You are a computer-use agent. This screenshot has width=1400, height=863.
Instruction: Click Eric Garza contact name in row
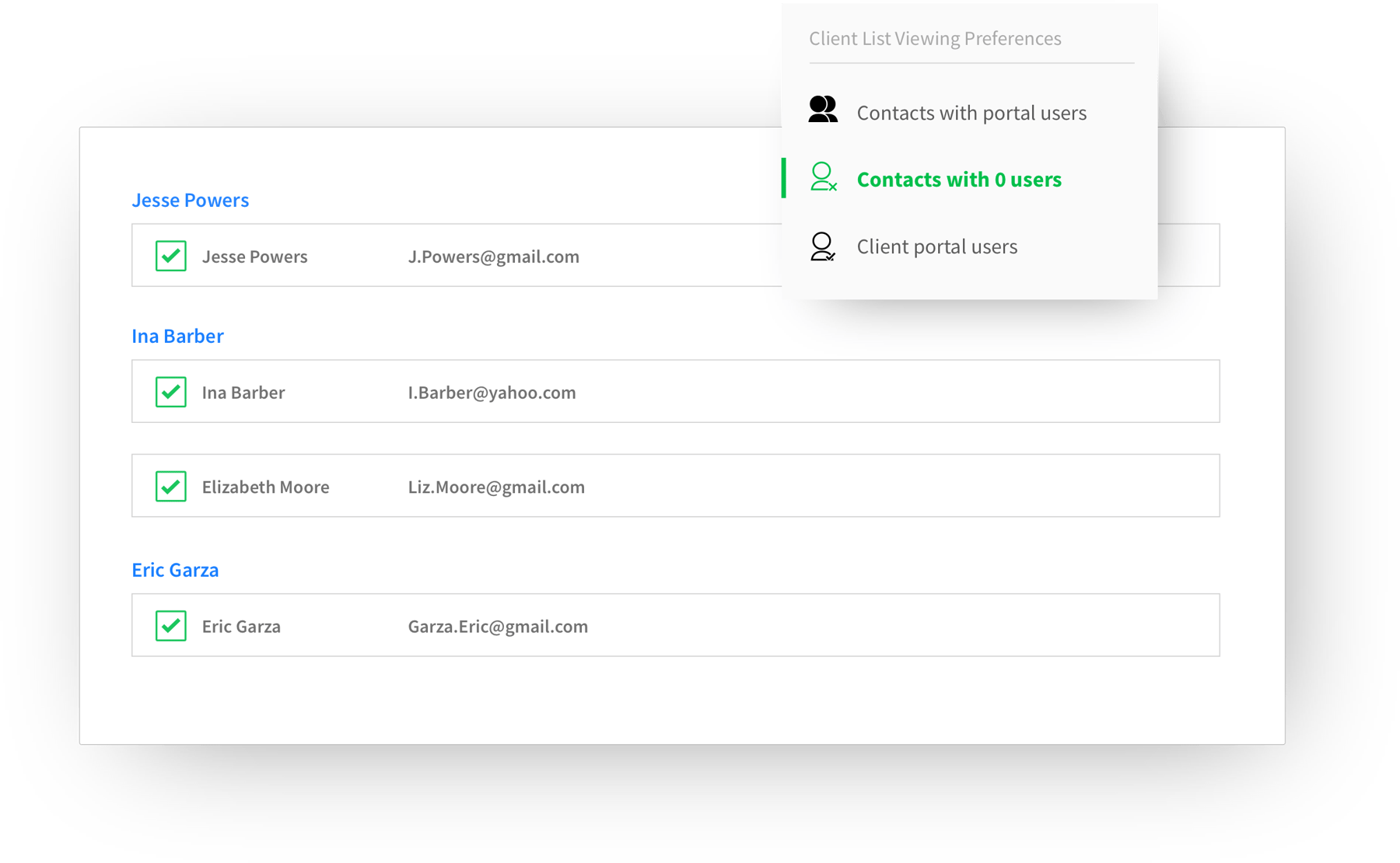click(x=241, y=627)
